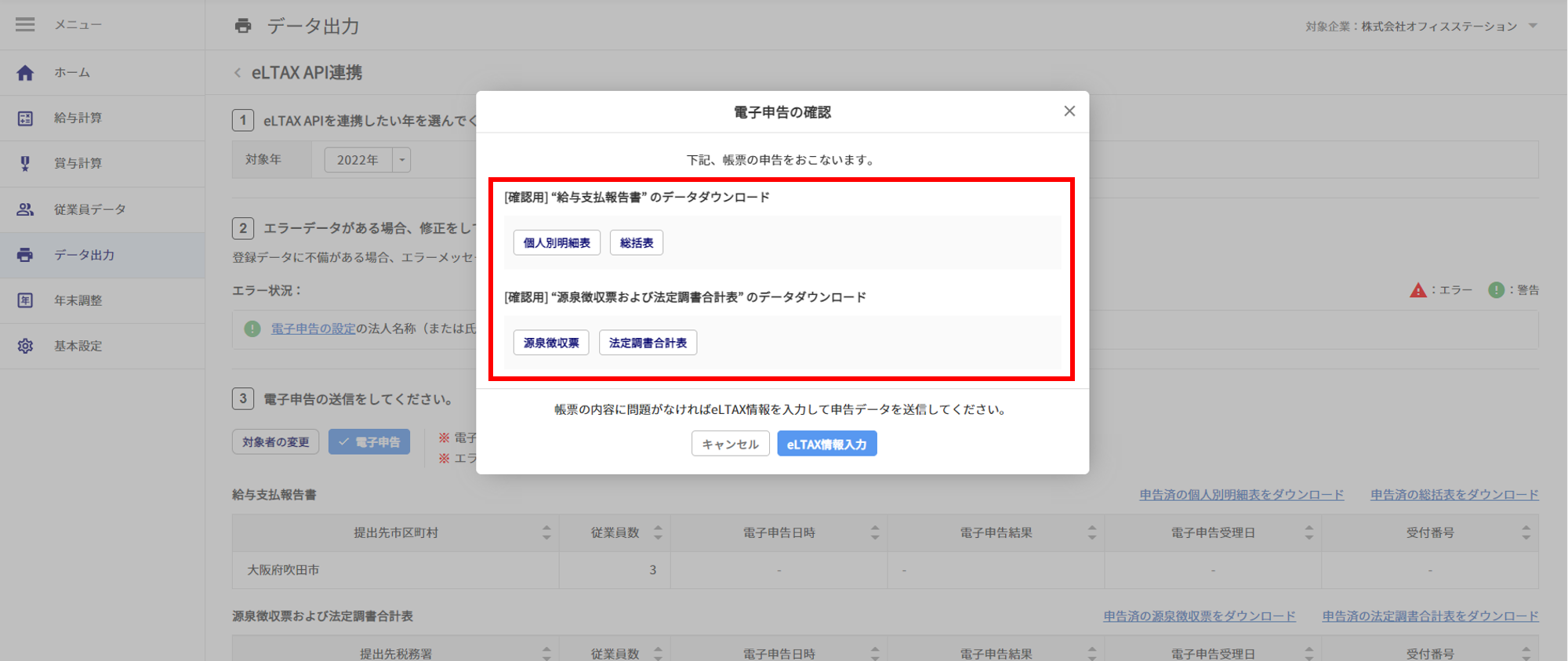Click 申告済の法定調書合計表をダウンロード link
Screen dimensions: 1568x661
pos(1430,616)
